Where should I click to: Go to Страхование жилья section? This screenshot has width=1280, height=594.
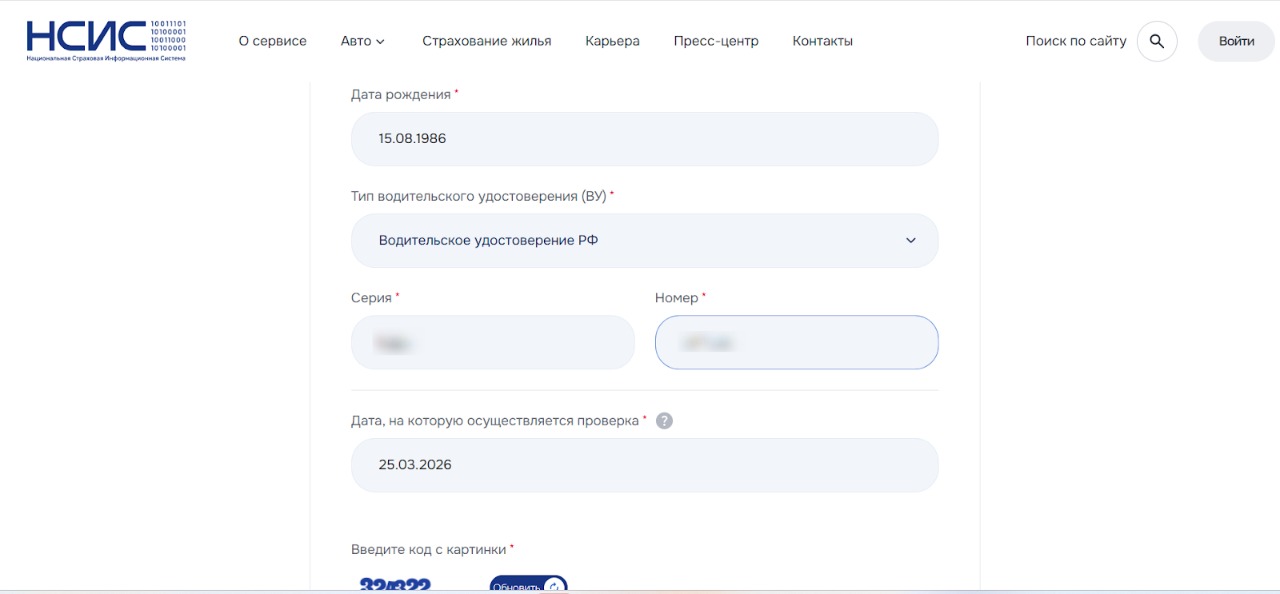click(486, 41)
